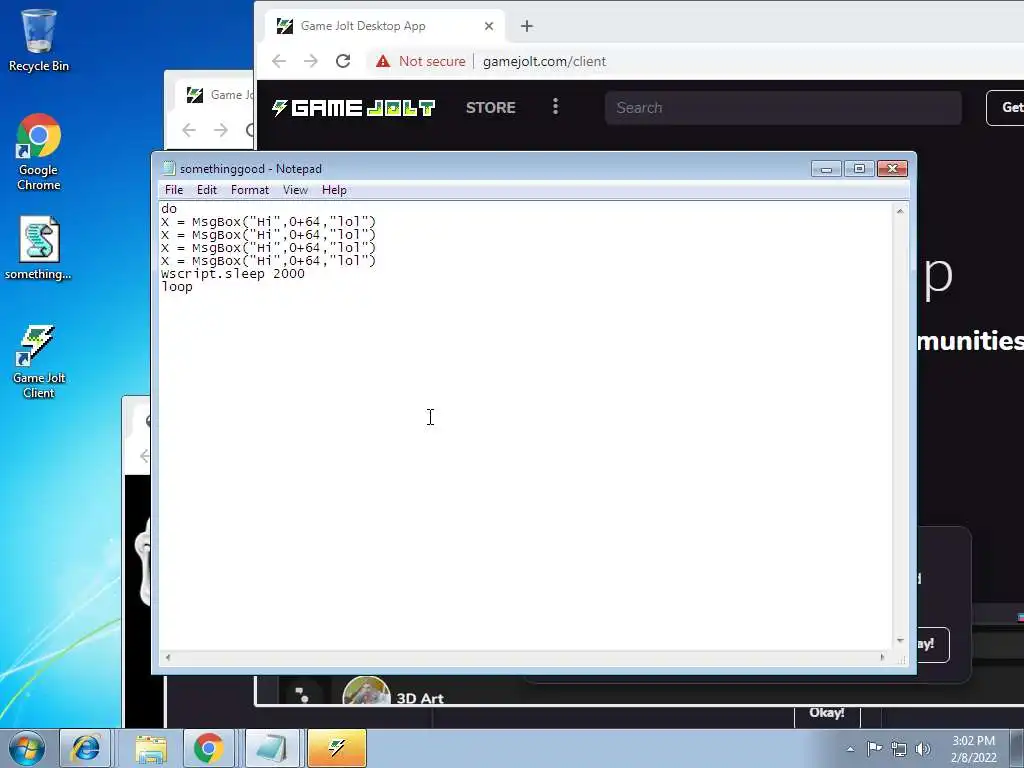Screen dimensions: 1024x768
Task: Click Chrome's forward navigation arrow
Action: coord(311,61)
